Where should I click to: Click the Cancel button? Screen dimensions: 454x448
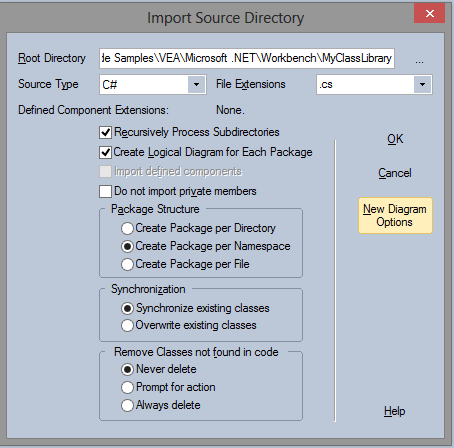coord(395,173)
